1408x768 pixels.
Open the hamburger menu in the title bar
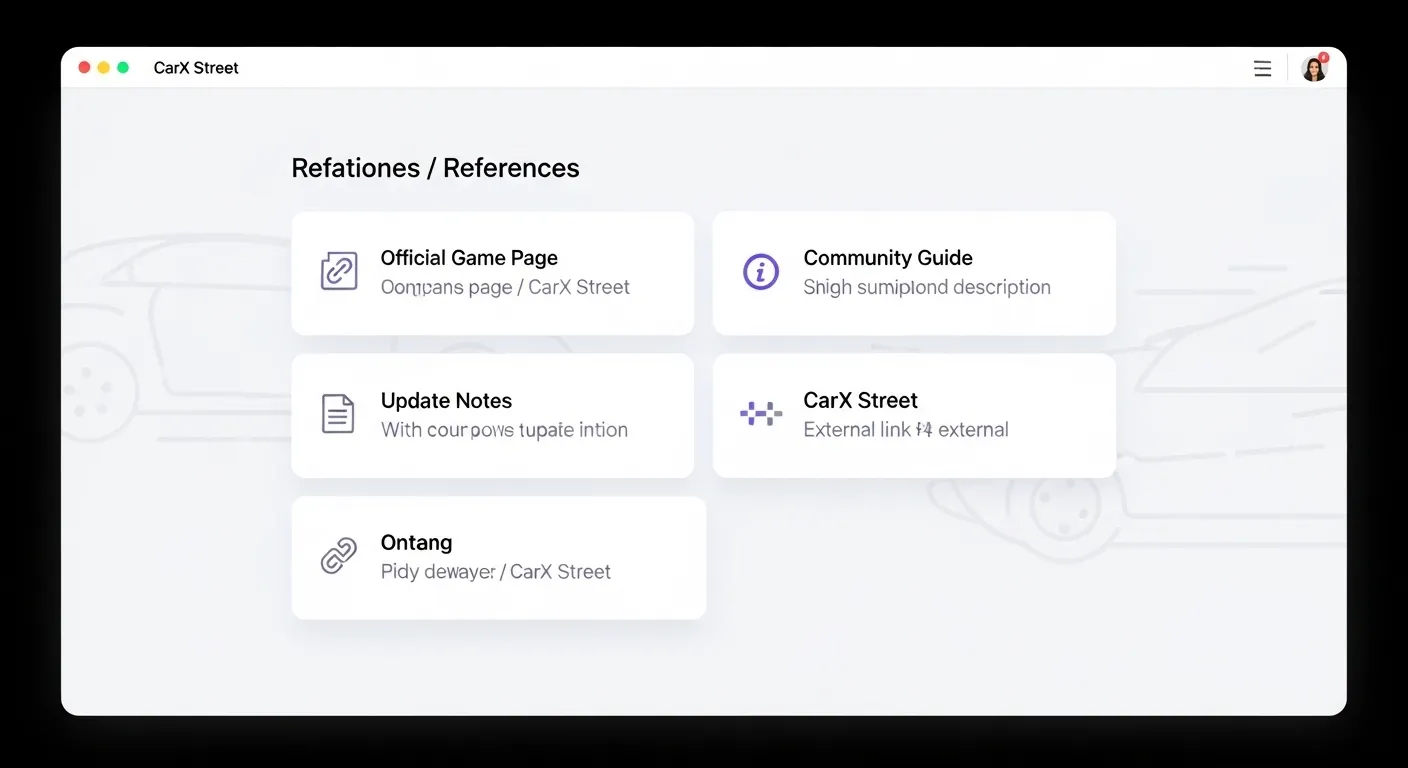1262,68
